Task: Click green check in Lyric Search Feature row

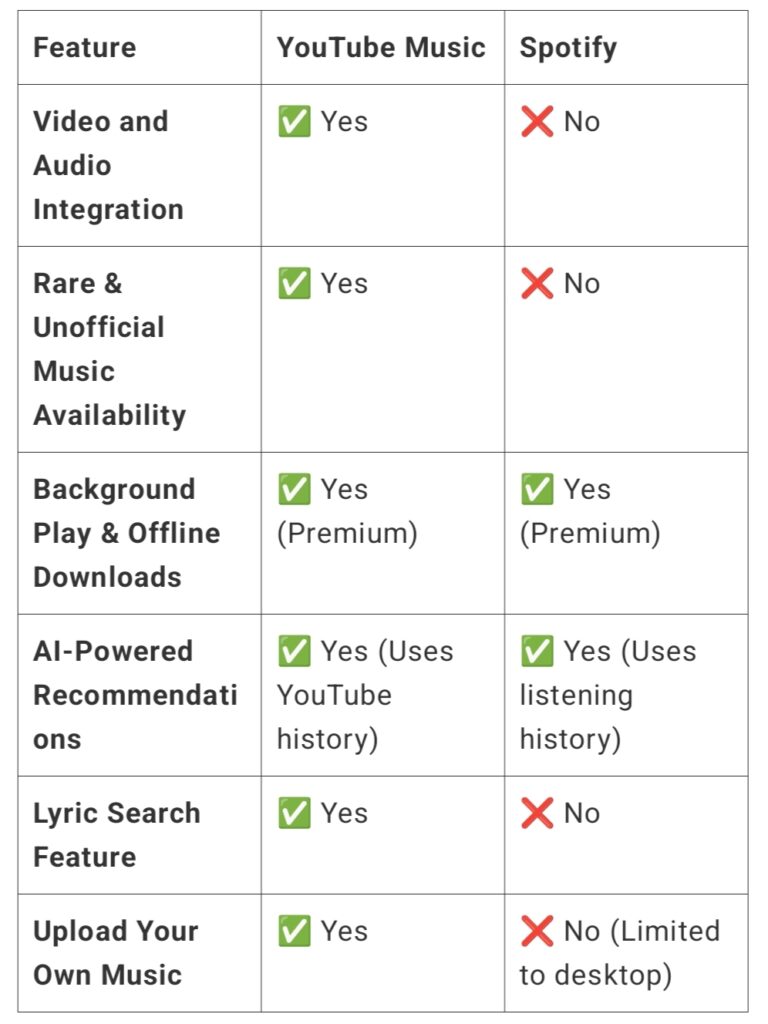Action: click(294, 813)
